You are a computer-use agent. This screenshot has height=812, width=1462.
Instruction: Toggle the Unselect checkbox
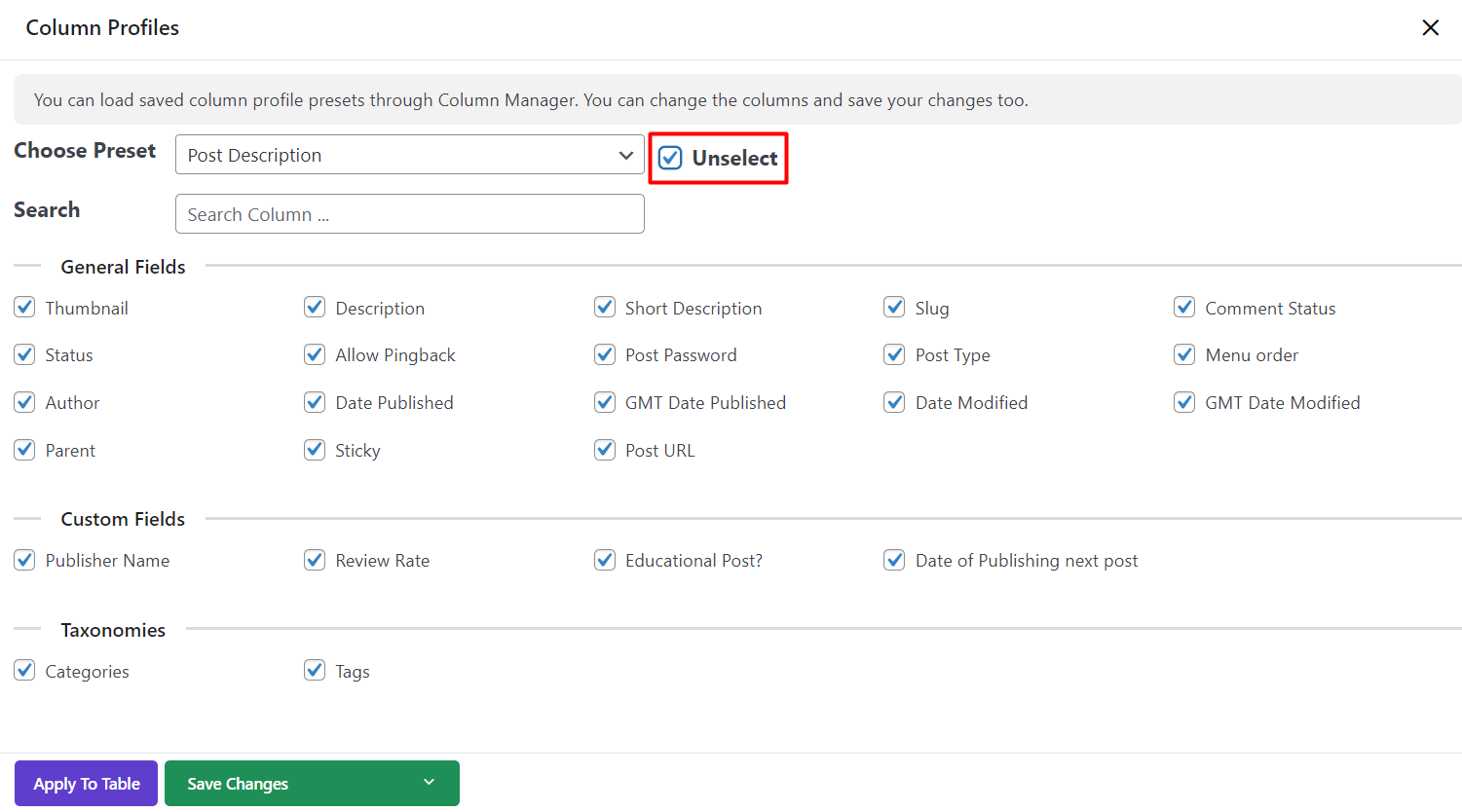[670, 158]
